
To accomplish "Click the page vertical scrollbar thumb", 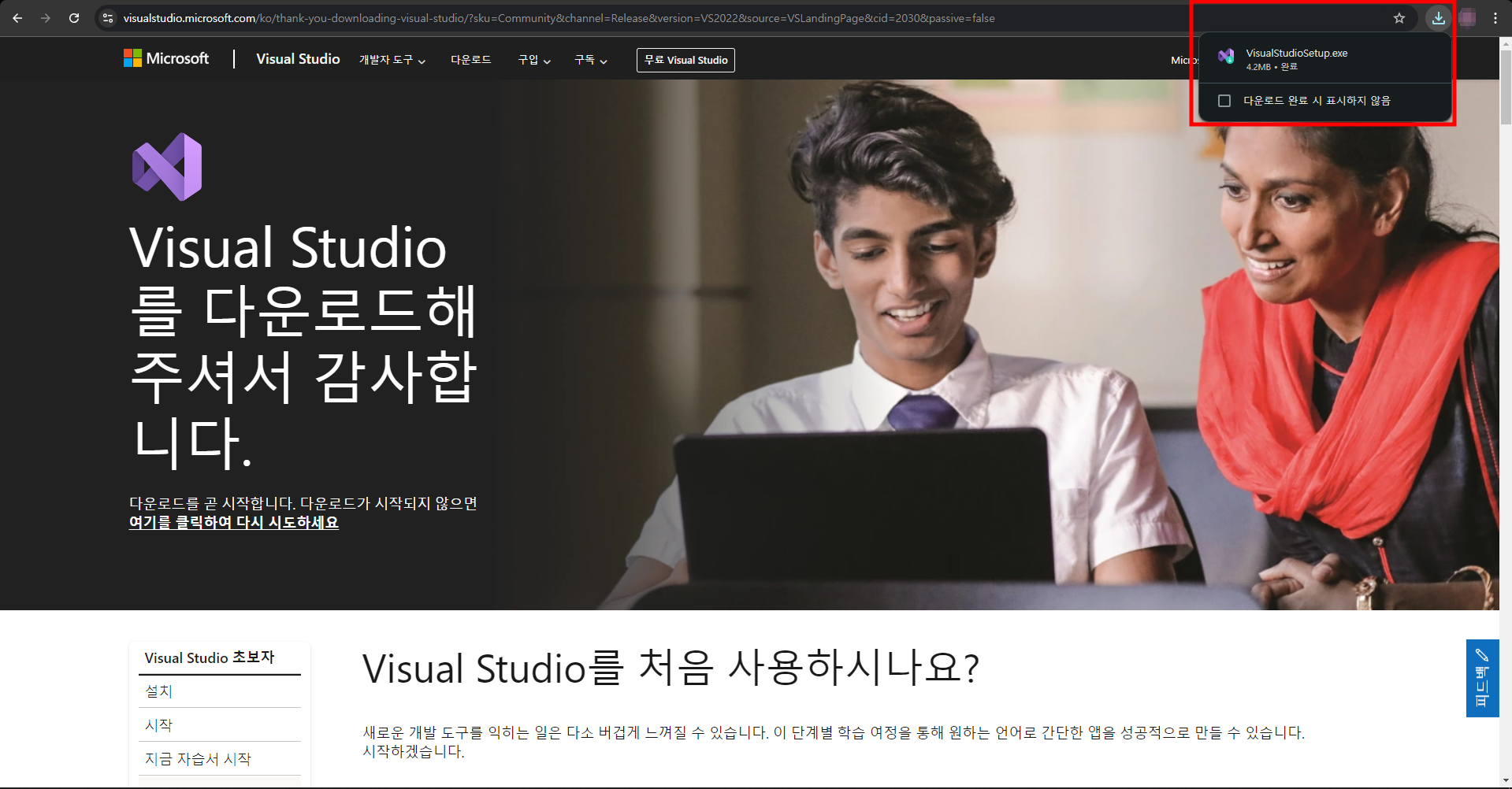I will point(1506,87).
